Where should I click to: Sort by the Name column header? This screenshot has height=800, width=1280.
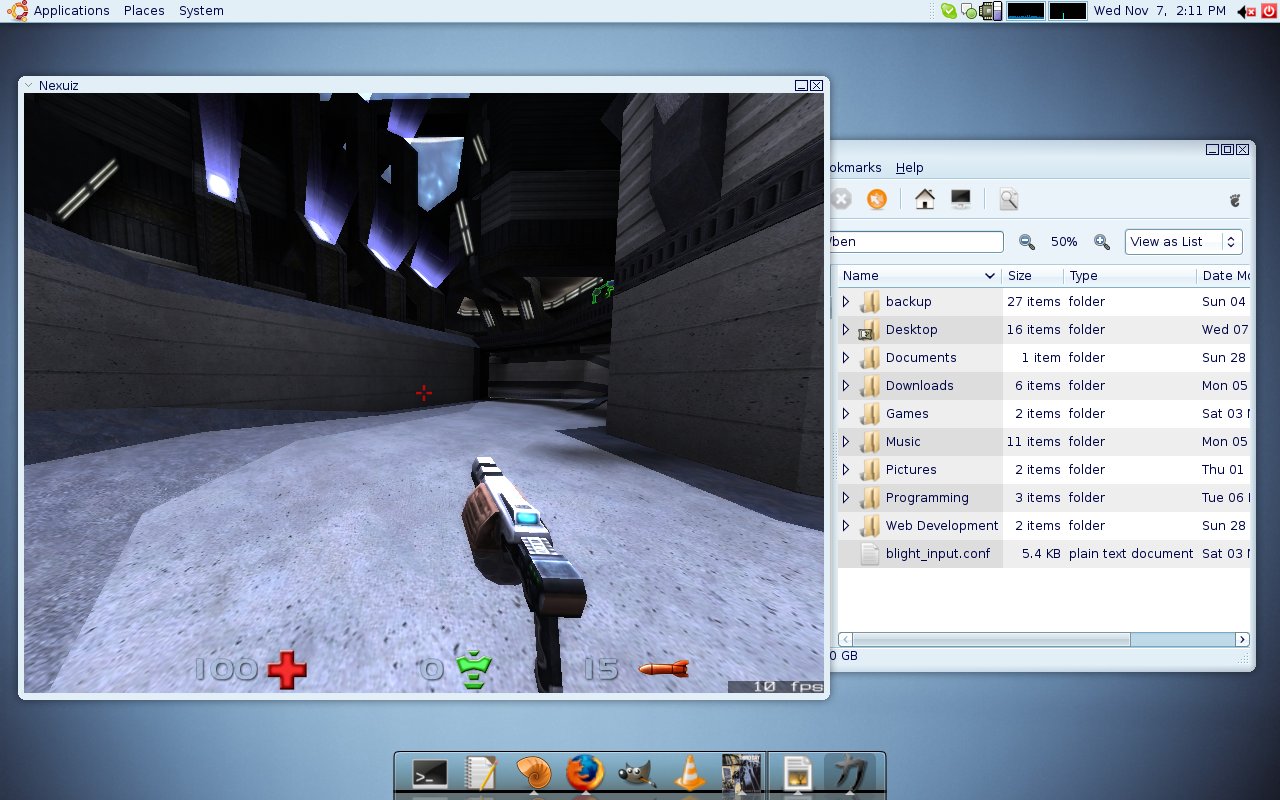pyautogui.click(x=920, y=276)
